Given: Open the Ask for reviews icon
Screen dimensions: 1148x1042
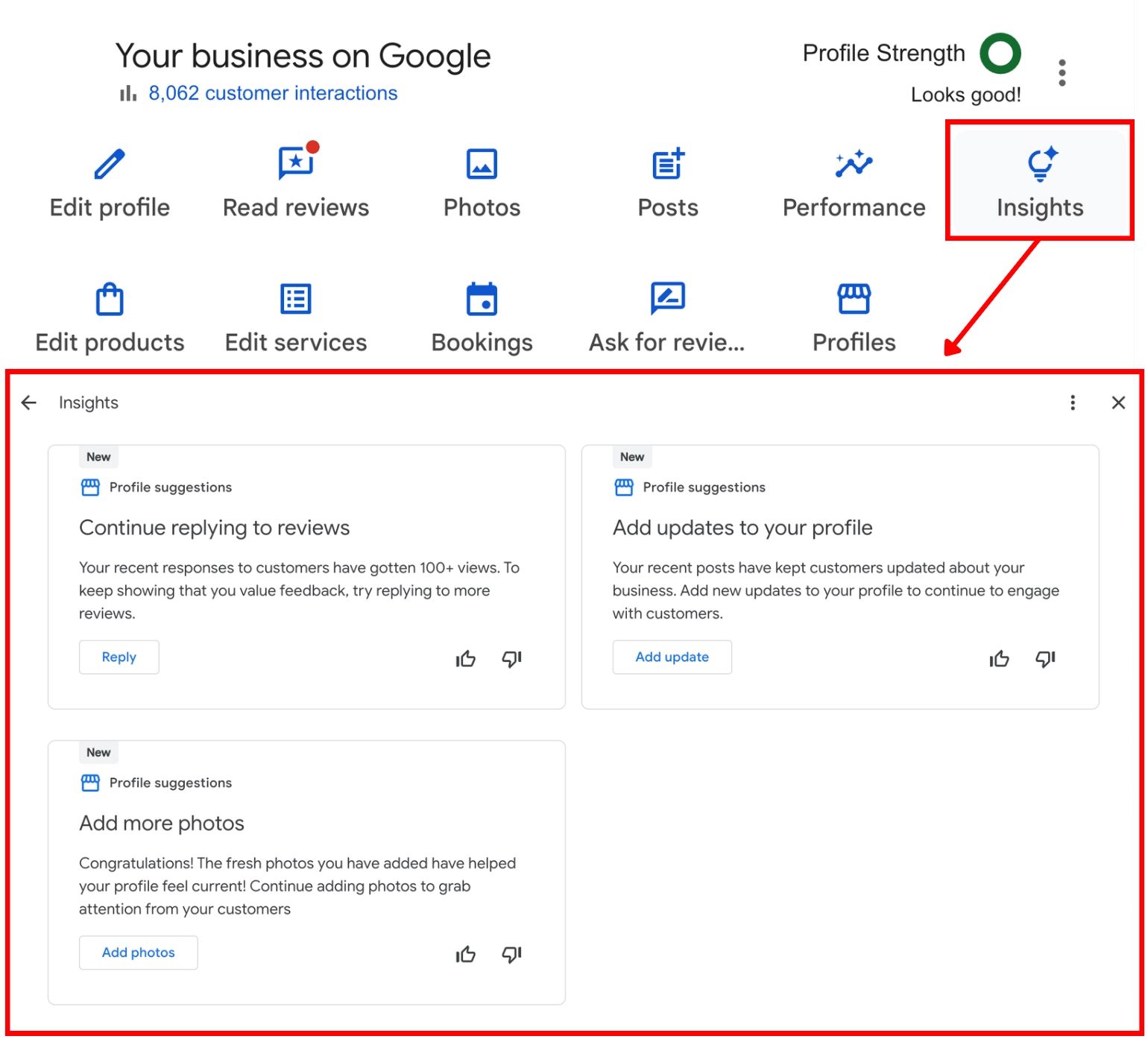Looking at the screenshot, I should click(x=668, y=299).
